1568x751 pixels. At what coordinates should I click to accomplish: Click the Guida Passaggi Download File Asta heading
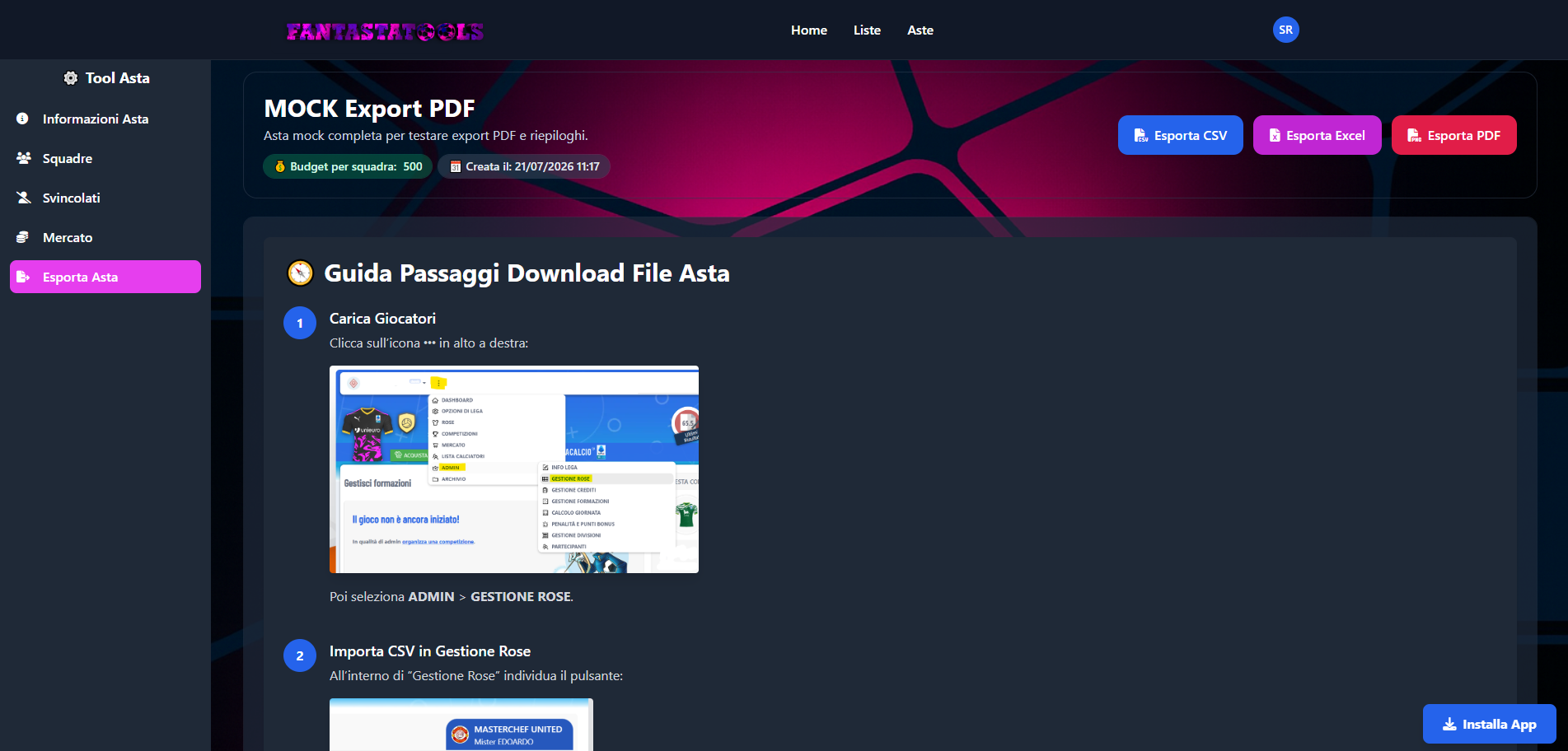pyautogui.click(x=527, y=273)
